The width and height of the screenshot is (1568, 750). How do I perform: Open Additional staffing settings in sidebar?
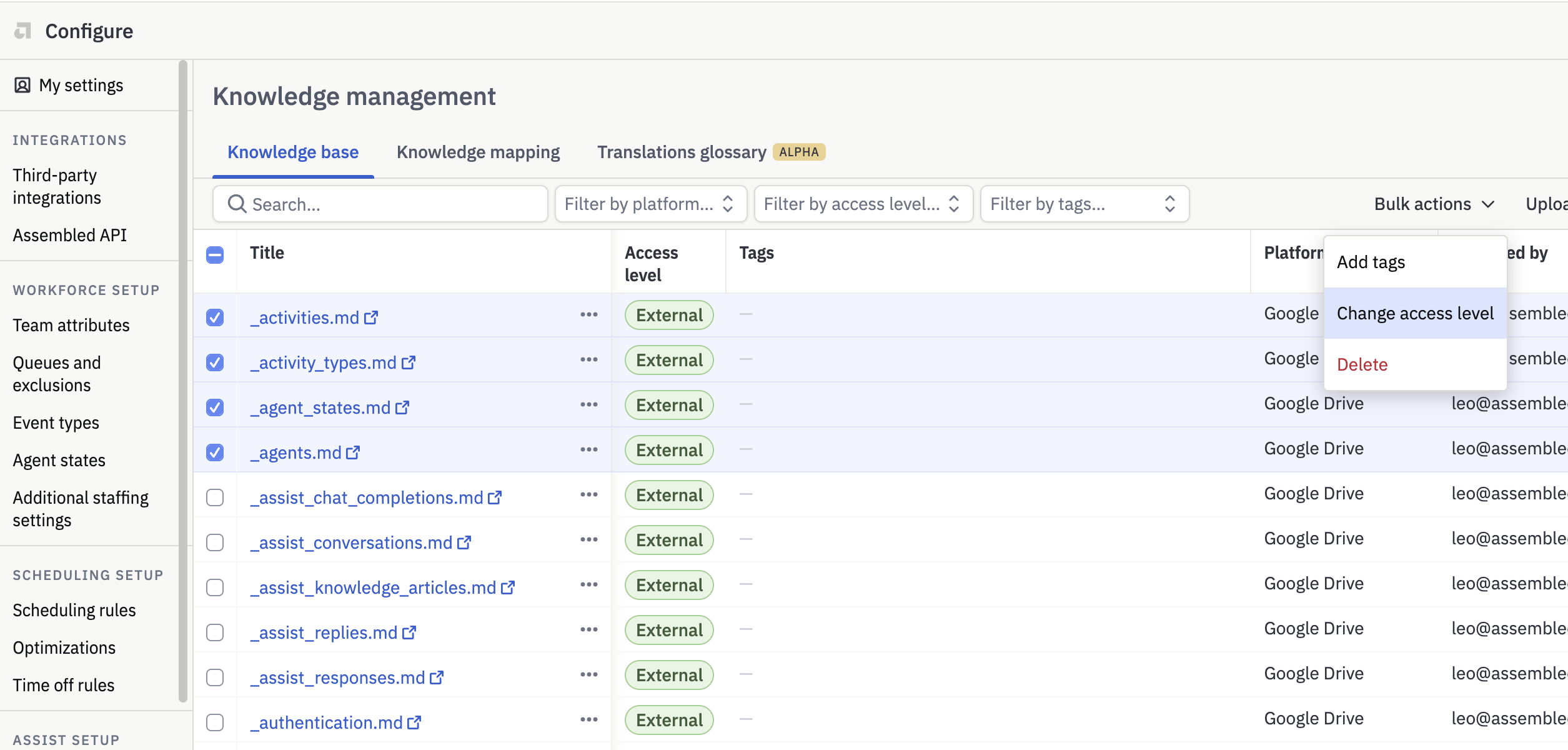pyautogui.click(x=81, y=509)
